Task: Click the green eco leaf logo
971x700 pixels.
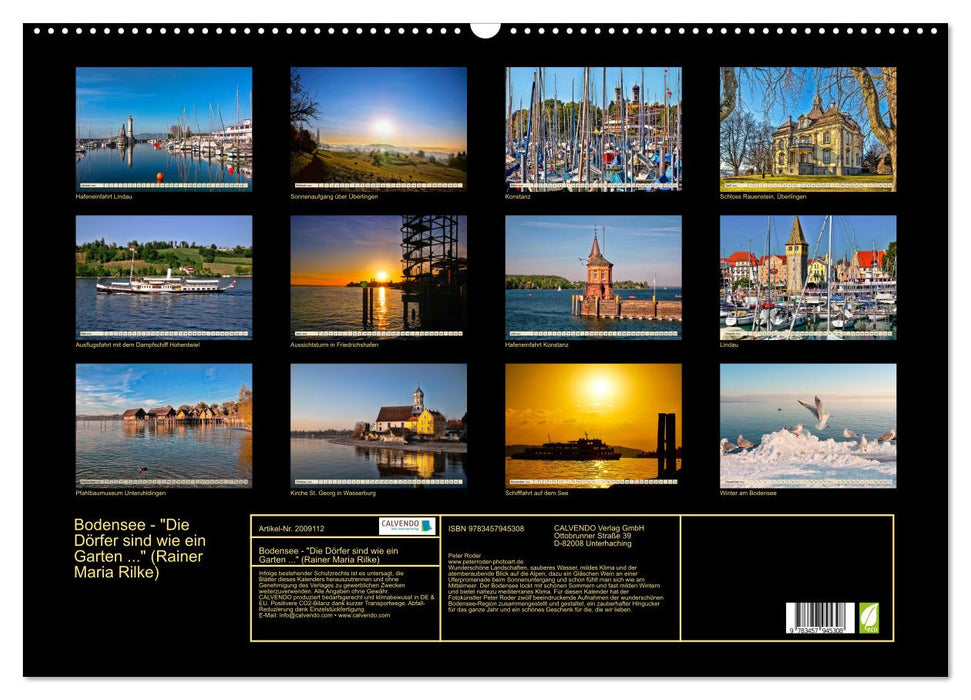Action: pos(869,617)
